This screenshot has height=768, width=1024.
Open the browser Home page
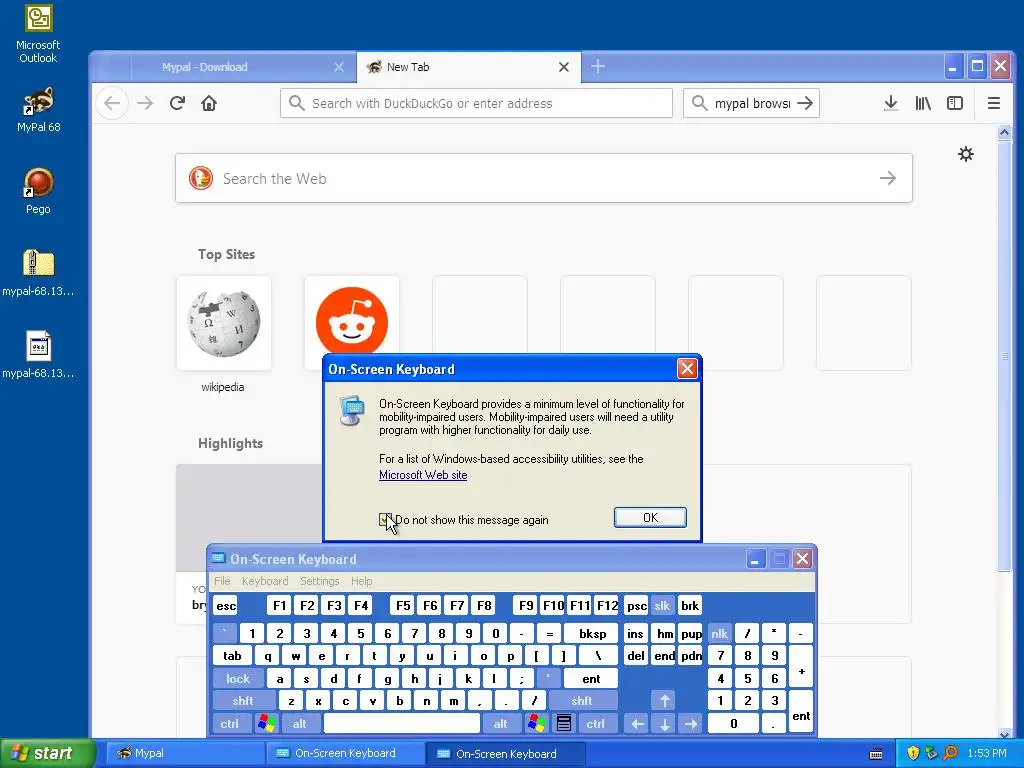pyautogui.click(x=209, y=103)
